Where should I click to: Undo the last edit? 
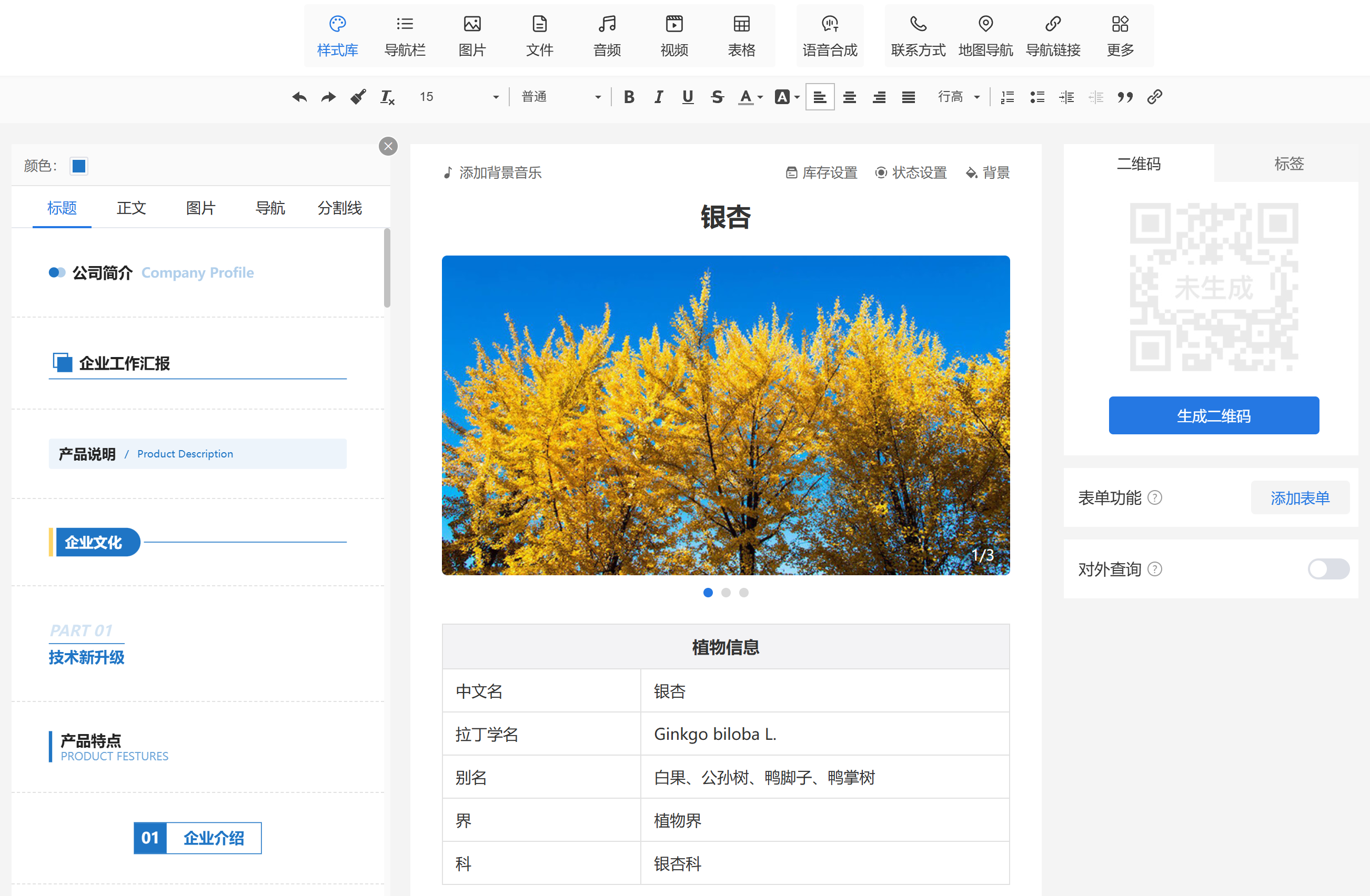pyautogui.click(x=299, y=97)
